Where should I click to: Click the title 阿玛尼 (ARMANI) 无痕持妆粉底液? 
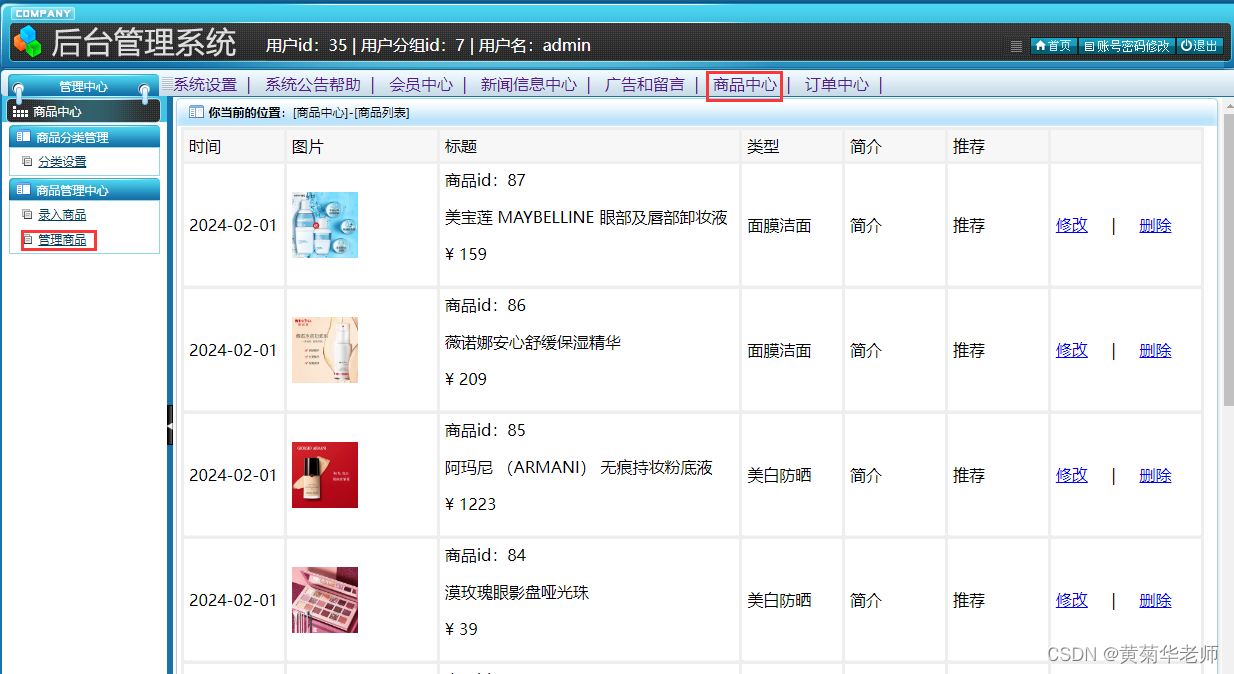coord(579,467)
